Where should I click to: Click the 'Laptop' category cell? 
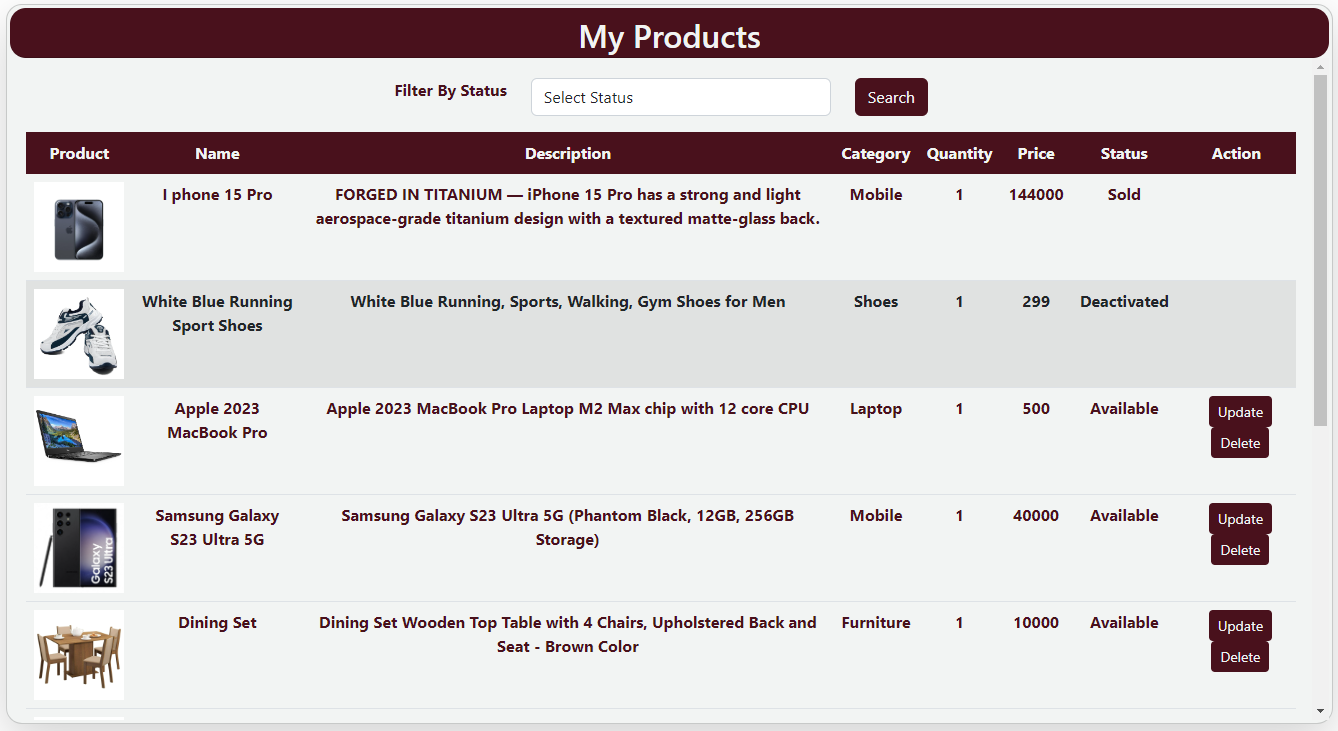click(x=876, y=408)
